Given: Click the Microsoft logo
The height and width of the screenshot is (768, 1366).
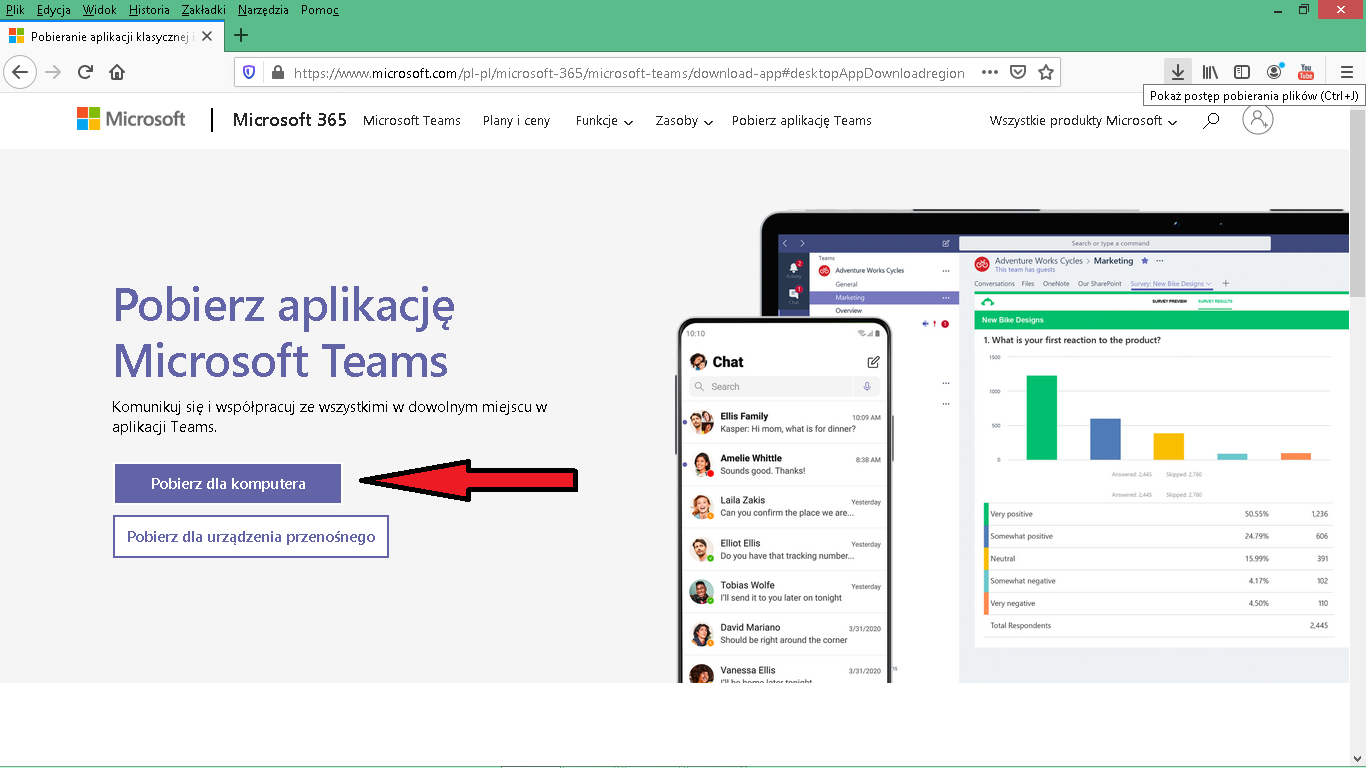Looking at the screenshot, I should 131,119.
